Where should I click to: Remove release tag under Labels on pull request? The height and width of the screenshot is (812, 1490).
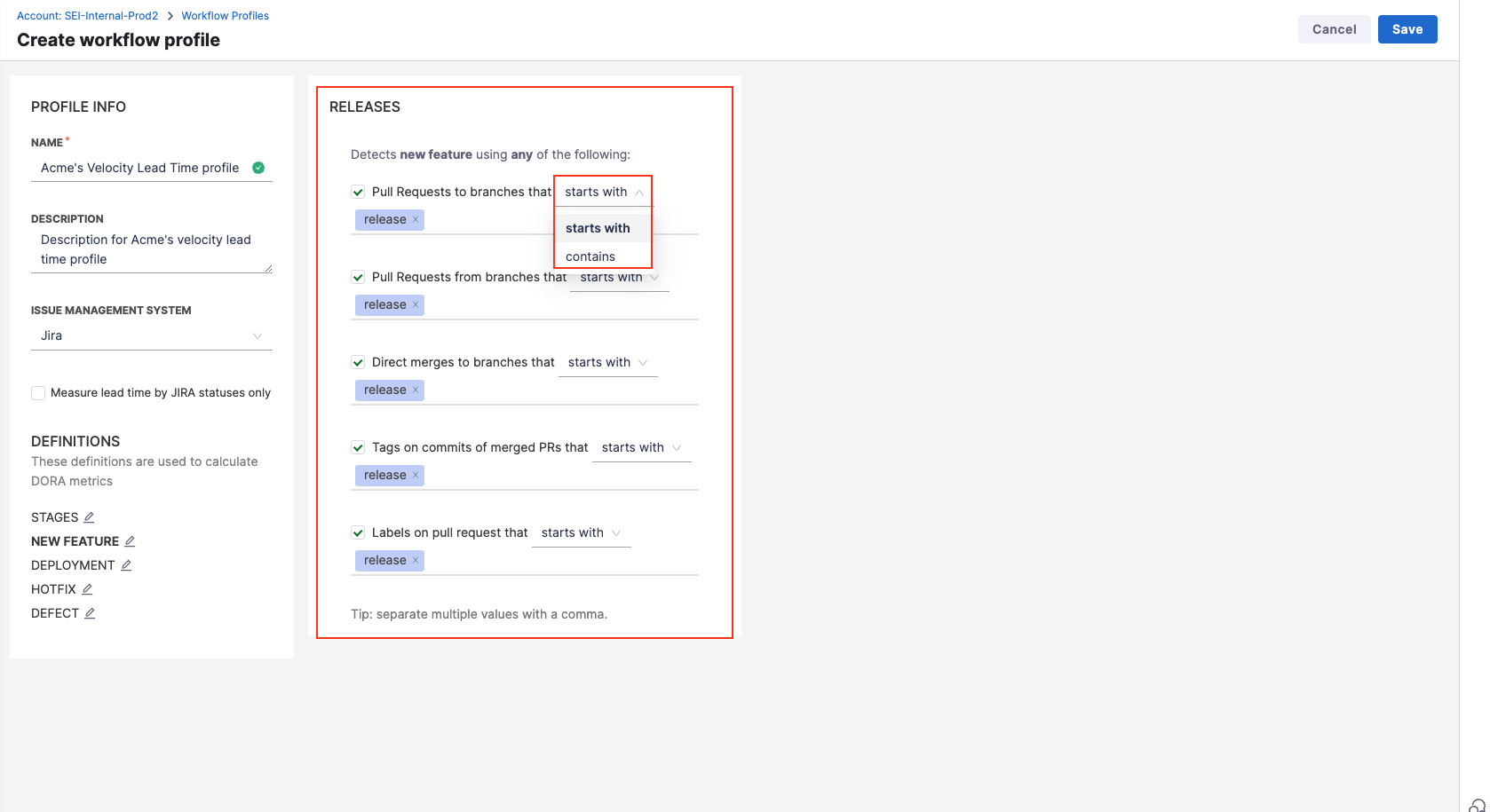coord(416,561)
